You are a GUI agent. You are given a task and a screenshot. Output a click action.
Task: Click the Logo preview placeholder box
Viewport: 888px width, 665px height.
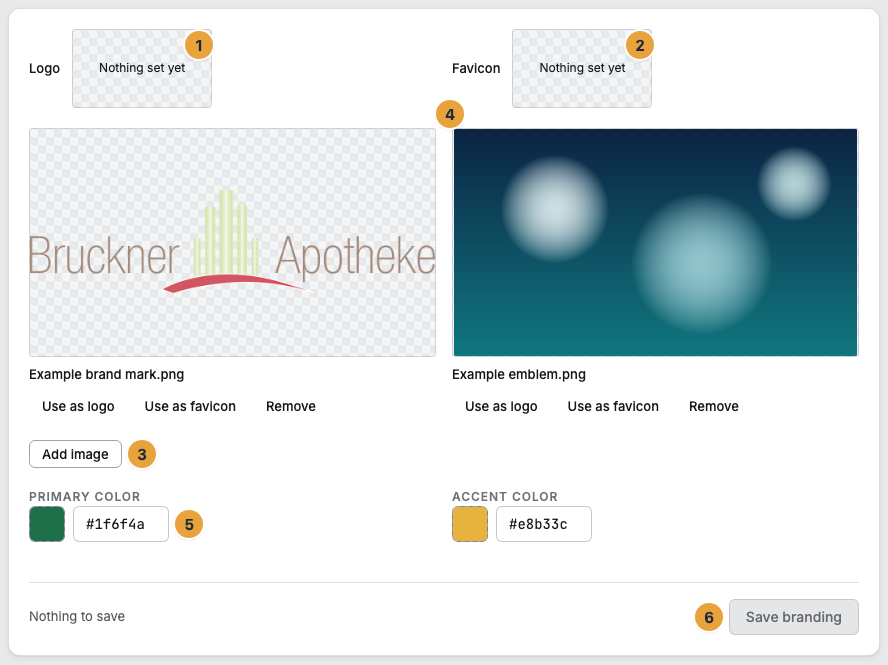pyautogui.click(x=142, y=69)
